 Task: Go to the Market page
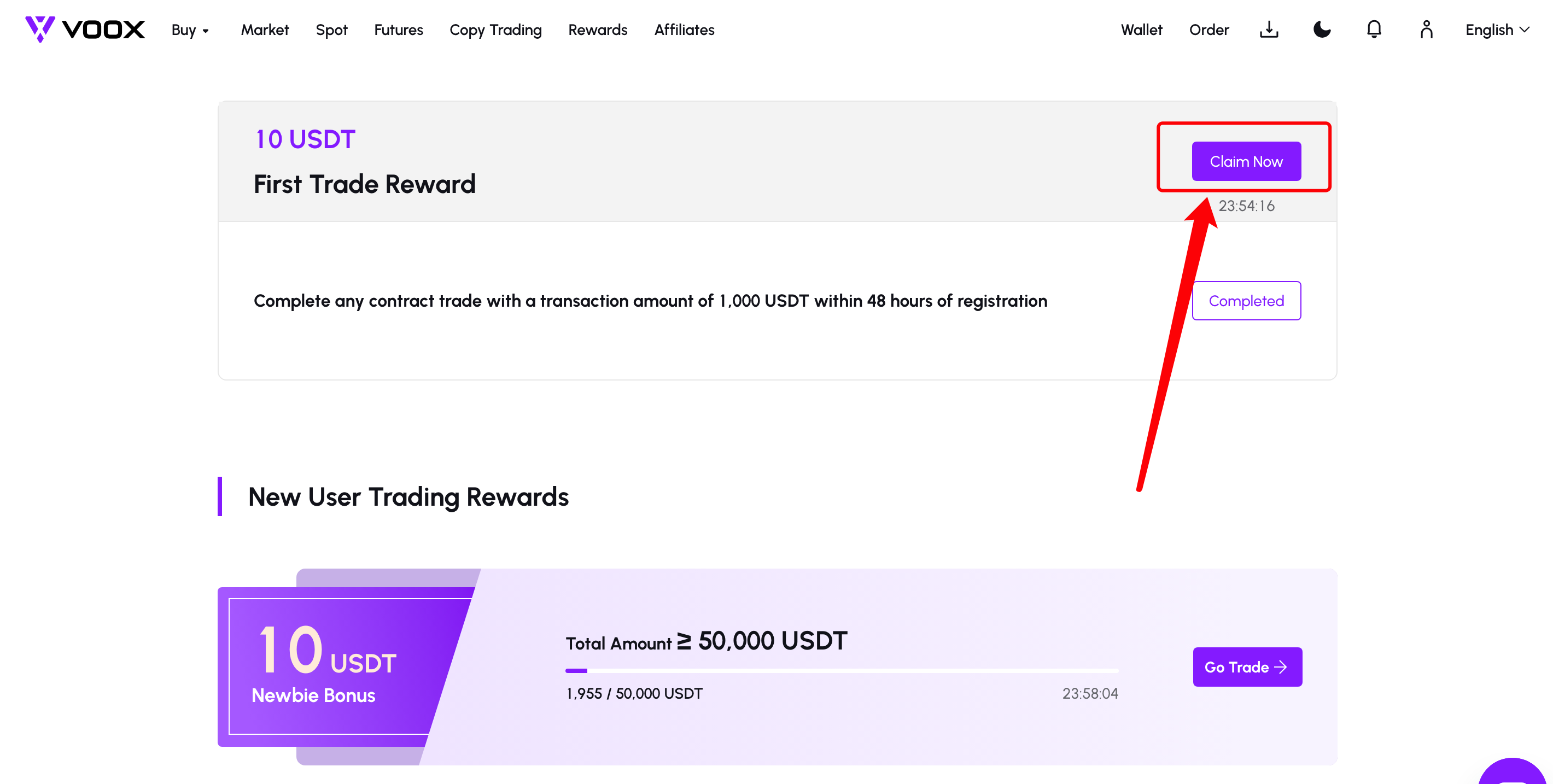click(265, 30)
